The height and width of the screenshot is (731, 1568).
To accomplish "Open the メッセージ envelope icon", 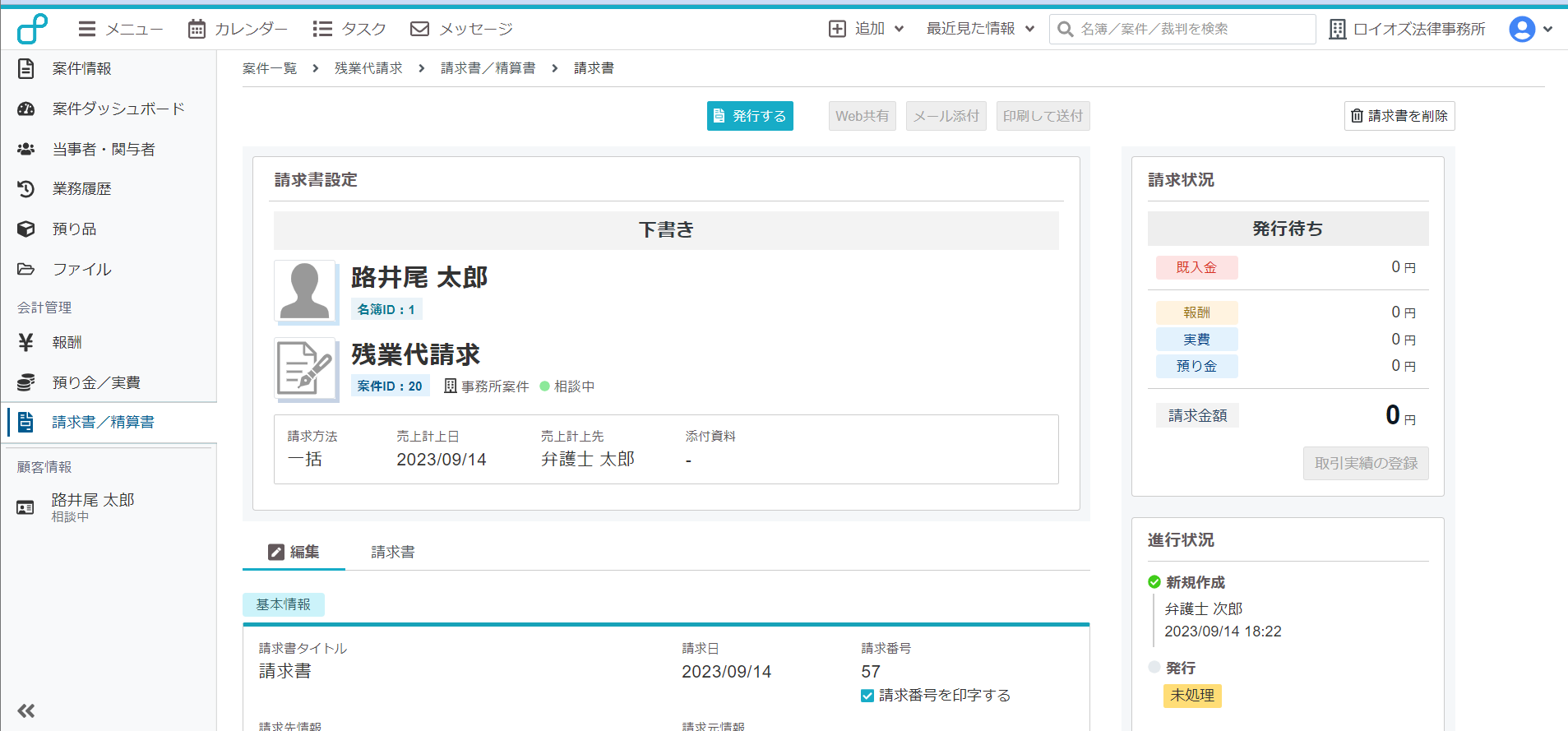I will 419,30.
